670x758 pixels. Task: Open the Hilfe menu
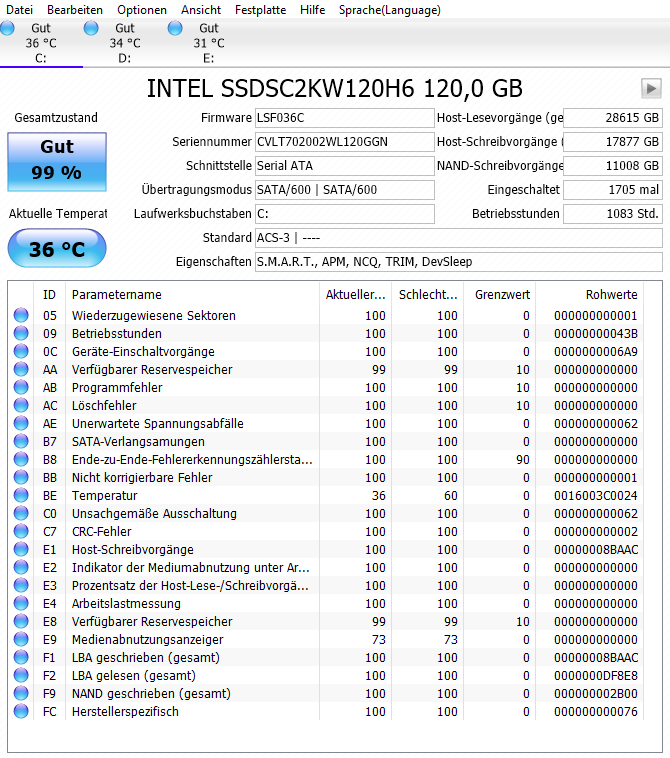tap(312, 10)
